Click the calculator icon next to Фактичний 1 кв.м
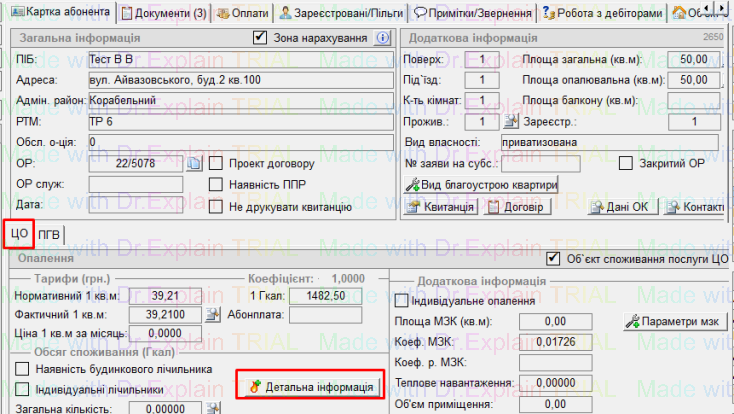This screenshot has width=734, height=414. pyautogui.click(x=211, y=315)
